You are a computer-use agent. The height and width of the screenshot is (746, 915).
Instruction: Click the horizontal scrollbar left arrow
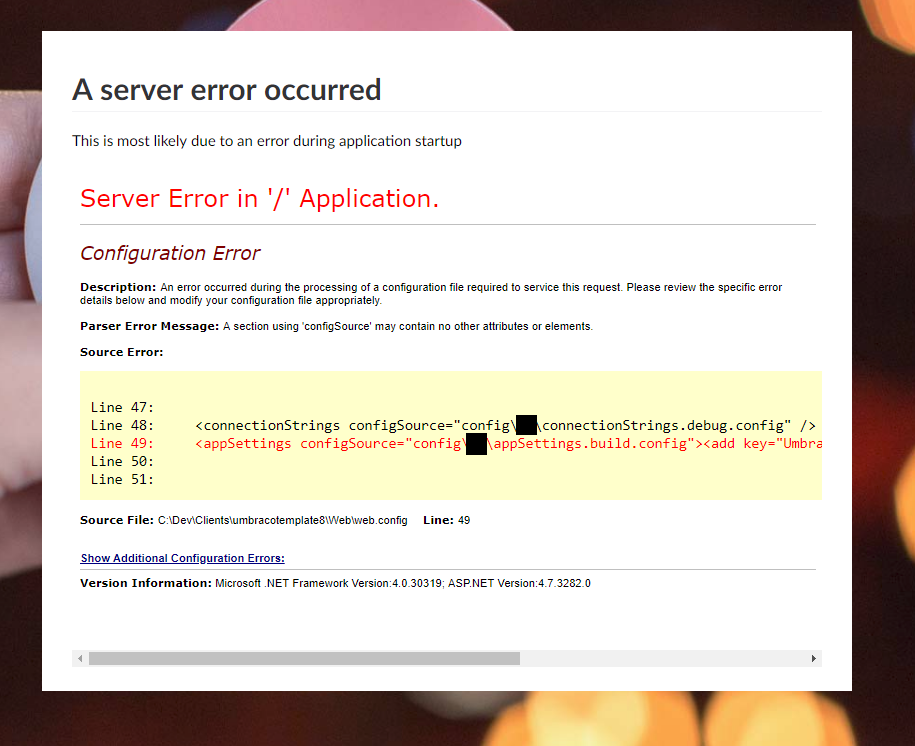click(80, 658)
